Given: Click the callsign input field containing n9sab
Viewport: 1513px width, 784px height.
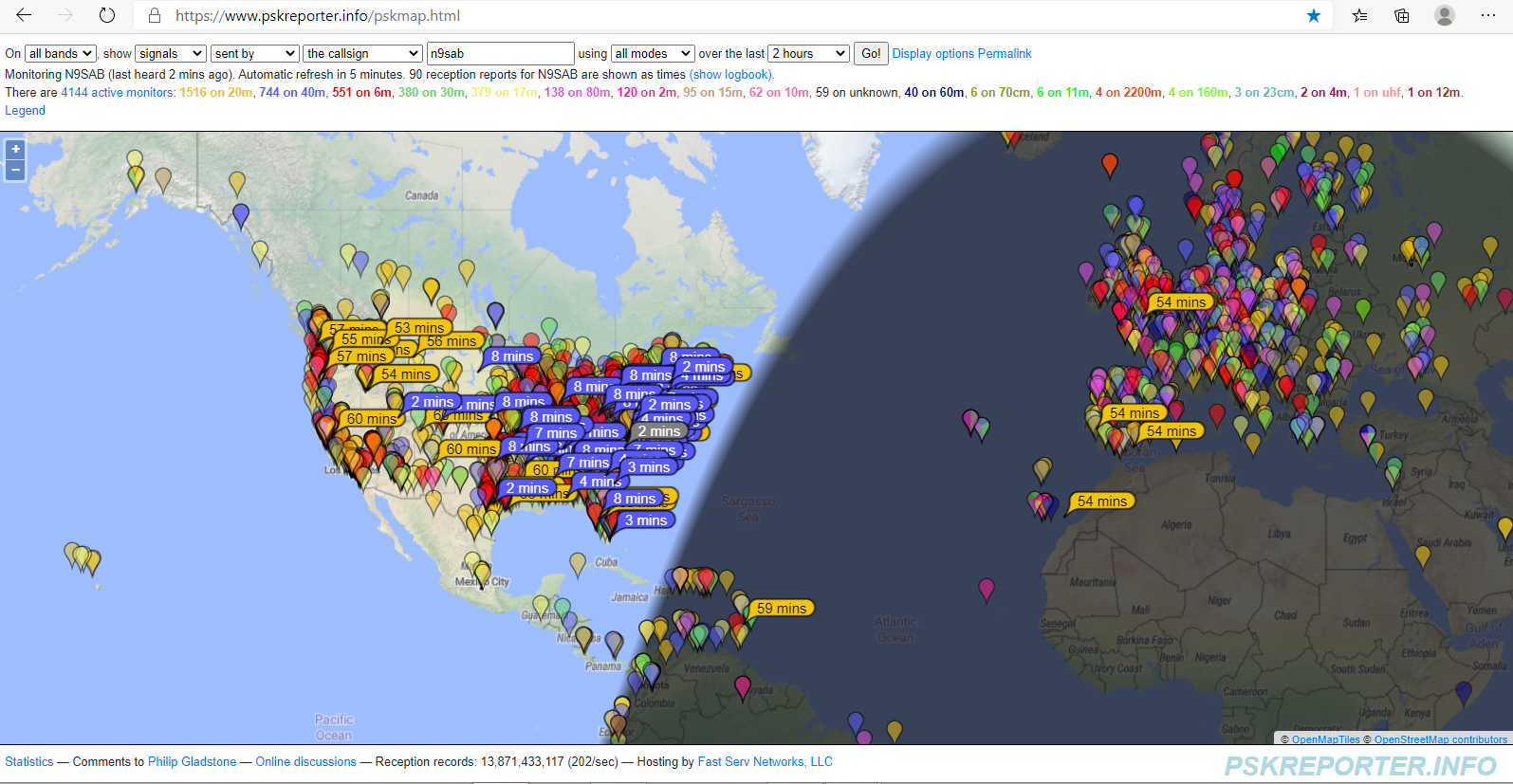Looking at the screenshot, I should click(x=500, y=54).
